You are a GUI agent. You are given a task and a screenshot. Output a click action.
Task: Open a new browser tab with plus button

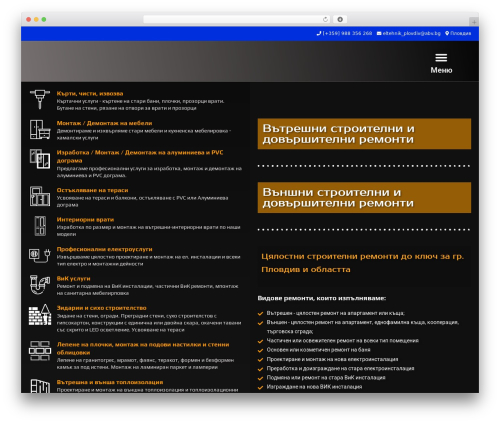pos(474,22)
